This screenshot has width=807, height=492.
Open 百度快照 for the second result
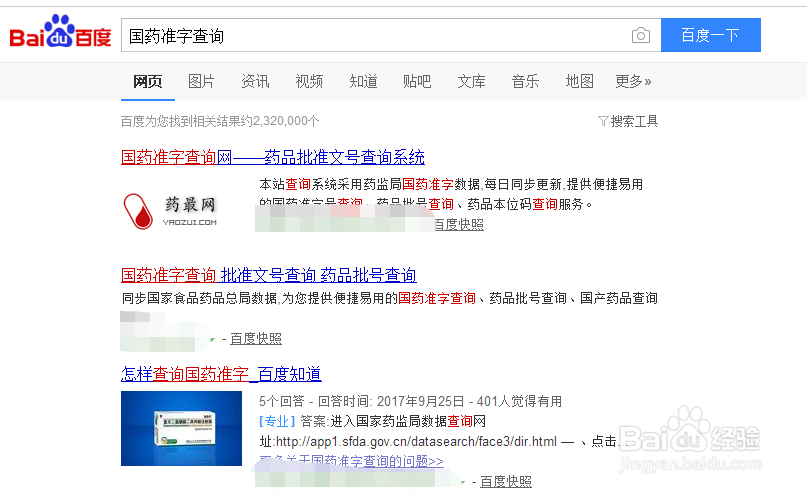pos(256,339)
